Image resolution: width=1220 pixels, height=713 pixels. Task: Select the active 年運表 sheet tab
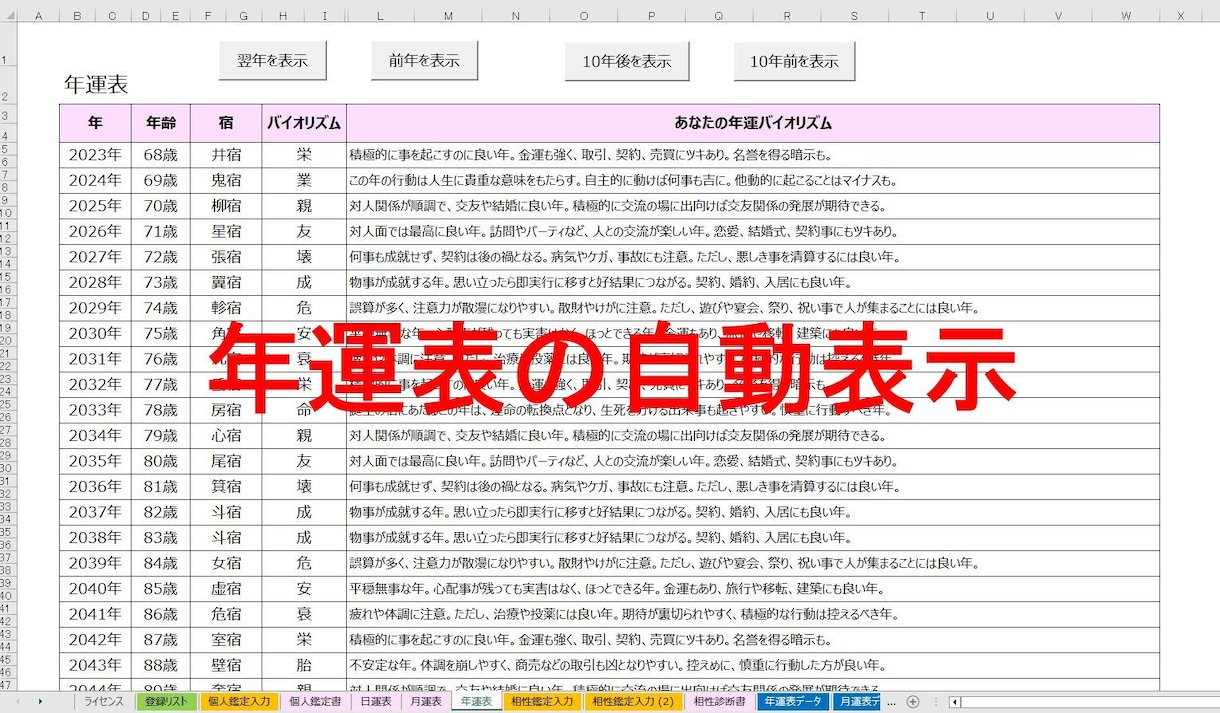pyautogui.click(x=476, y=702)
